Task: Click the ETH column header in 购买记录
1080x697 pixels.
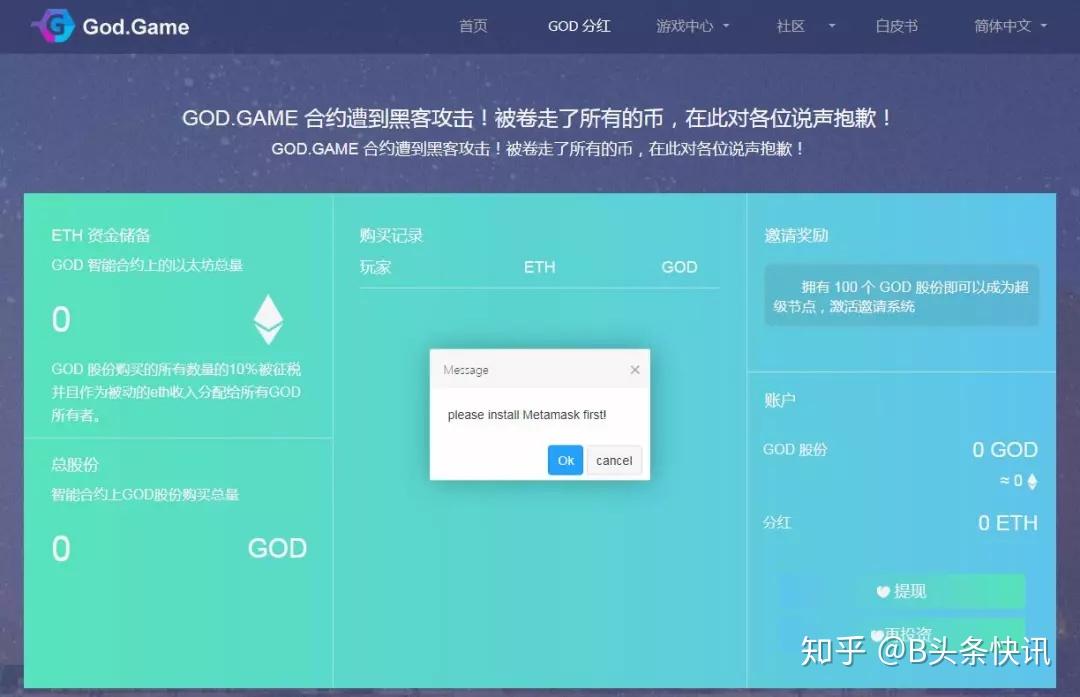Action: pyautogui.click(x=539, y=267)
